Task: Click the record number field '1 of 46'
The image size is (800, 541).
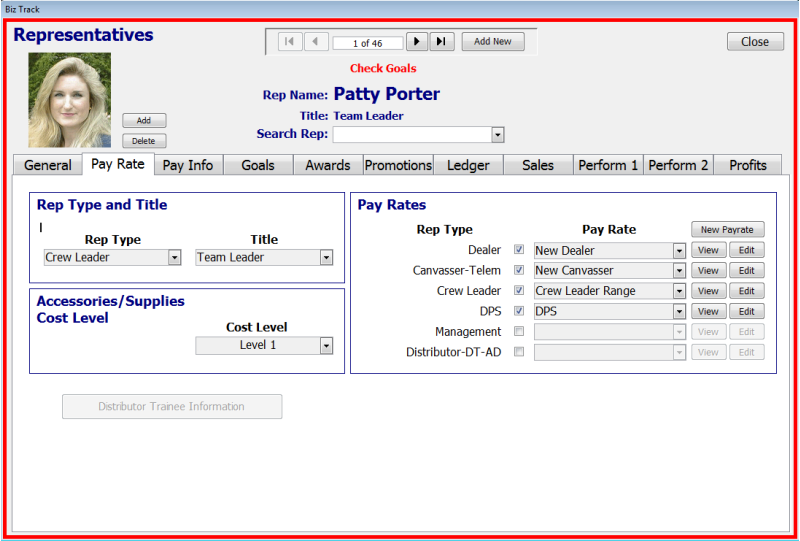Action: (x=367, y=43)
